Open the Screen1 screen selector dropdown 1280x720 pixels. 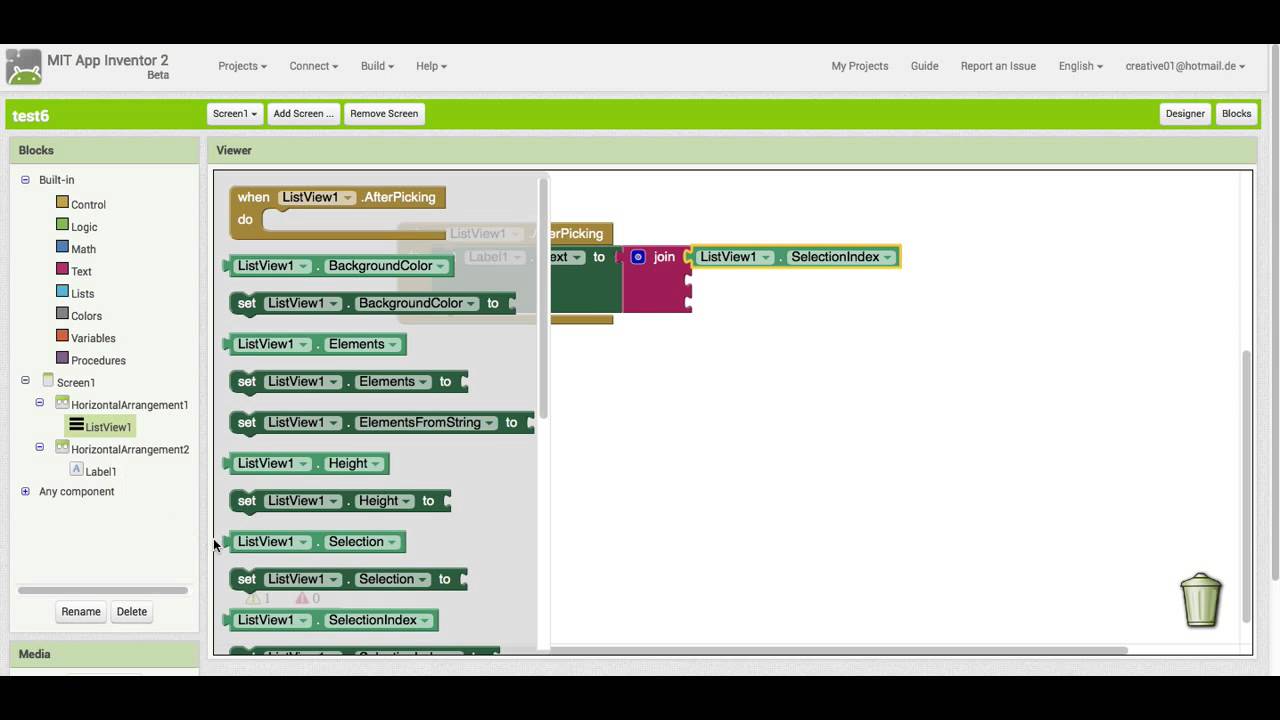pos(235,114)
